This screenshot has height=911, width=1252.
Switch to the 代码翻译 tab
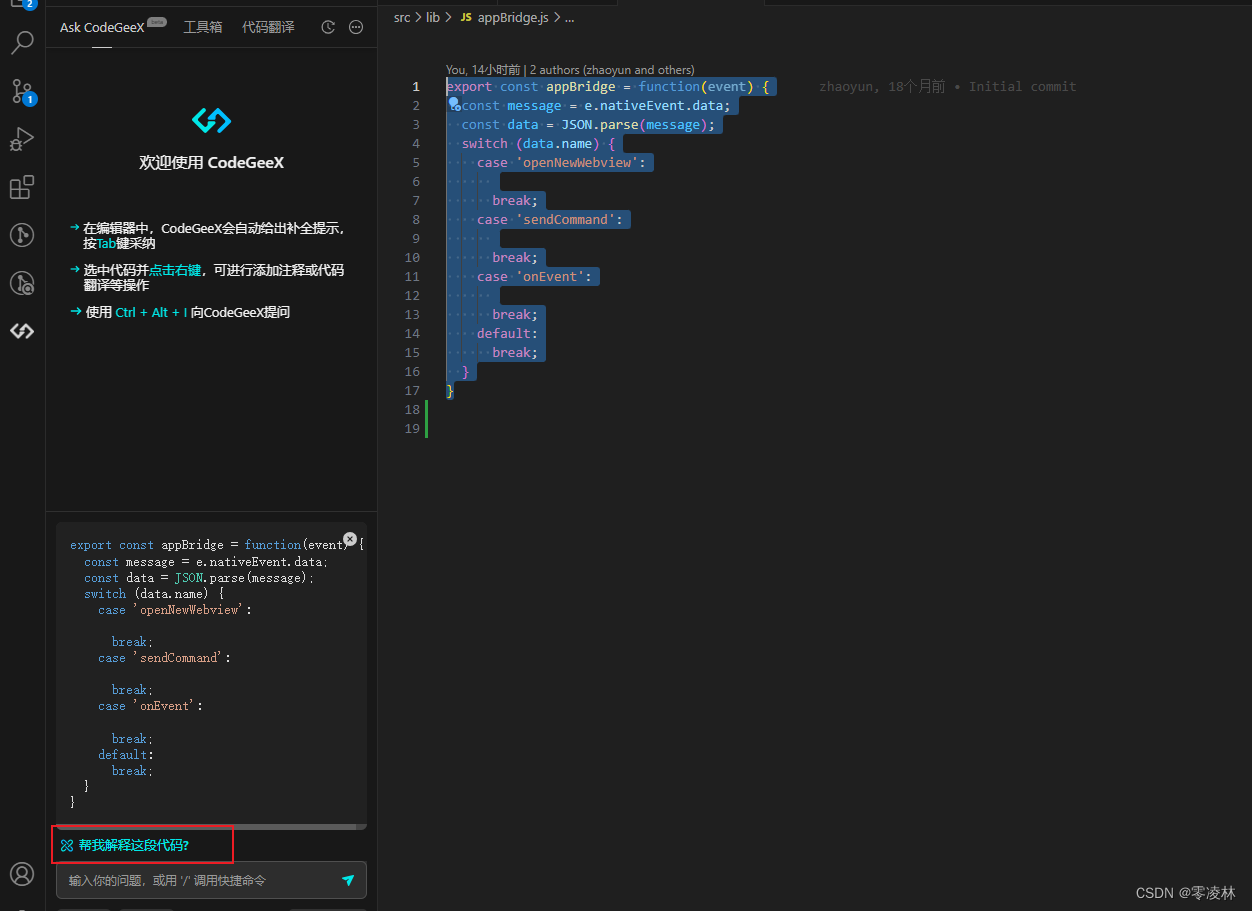[x=268, y=28]
